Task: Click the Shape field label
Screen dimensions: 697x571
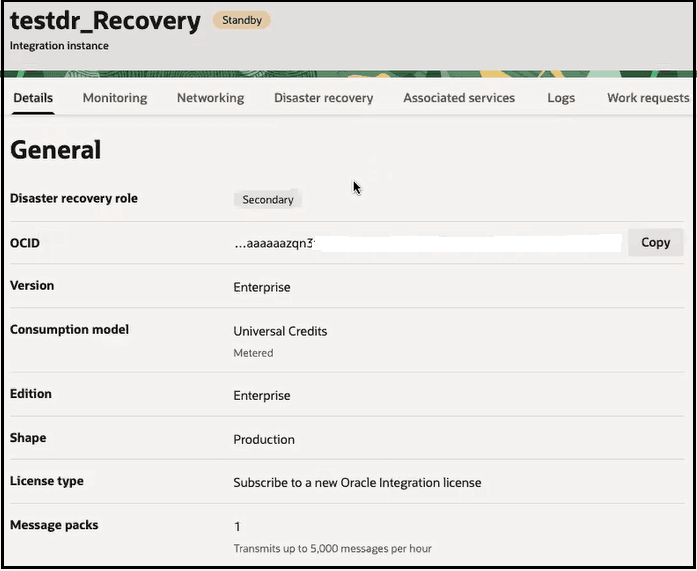Action: pyautogui.click(x=28, y=438)
